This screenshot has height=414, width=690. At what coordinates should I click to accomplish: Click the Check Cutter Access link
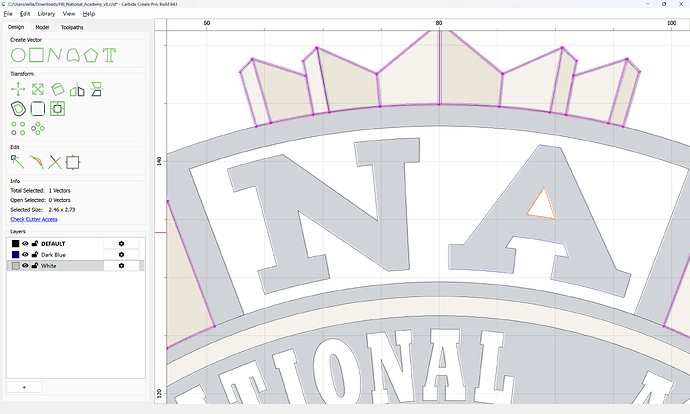[34, 219]
